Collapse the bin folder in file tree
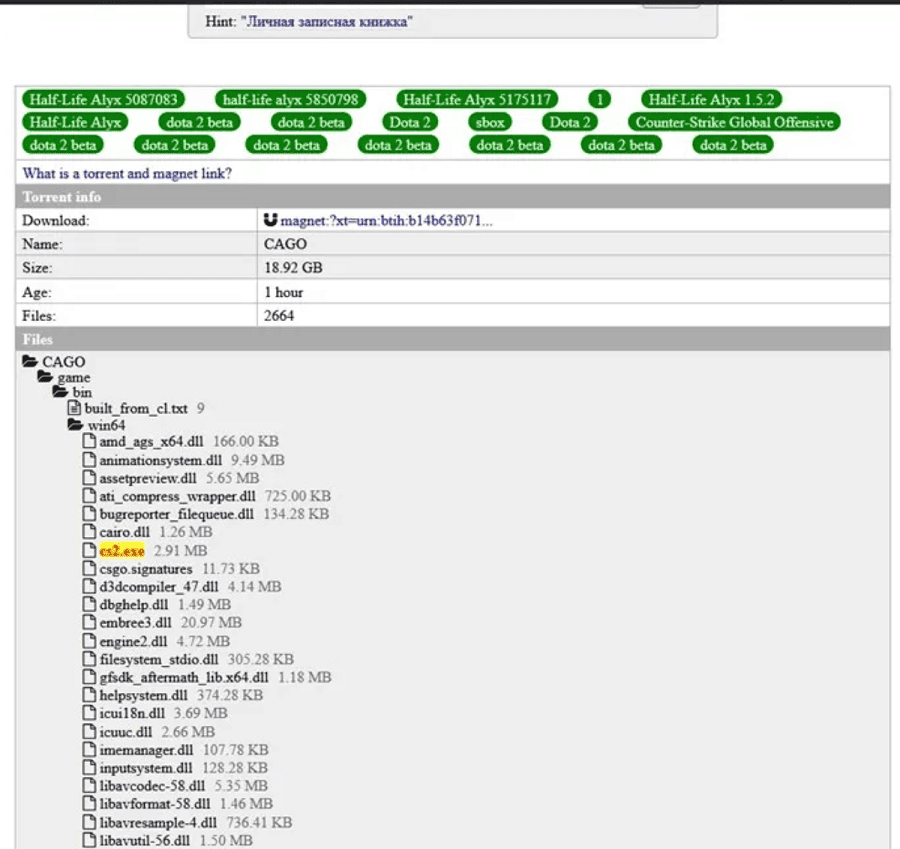The image size is (900, 849). click(x=60, y=393)
